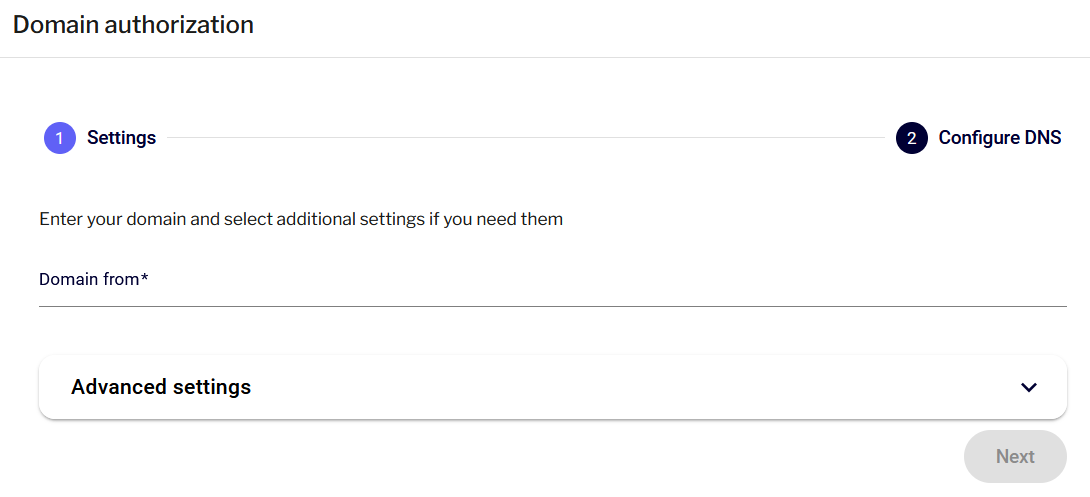The height and width of the screenshot is (497, 1090).
Task: Click the step 2 circle icon
Action: pos(912,138)
